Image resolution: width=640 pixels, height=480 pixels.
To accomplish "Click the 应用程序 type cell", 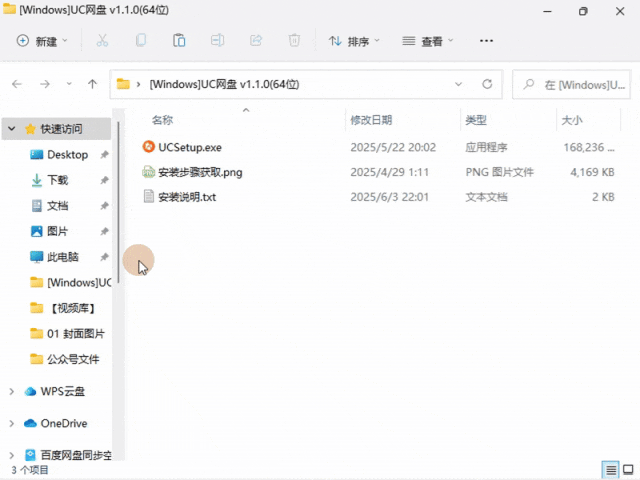I will [486, 147].
